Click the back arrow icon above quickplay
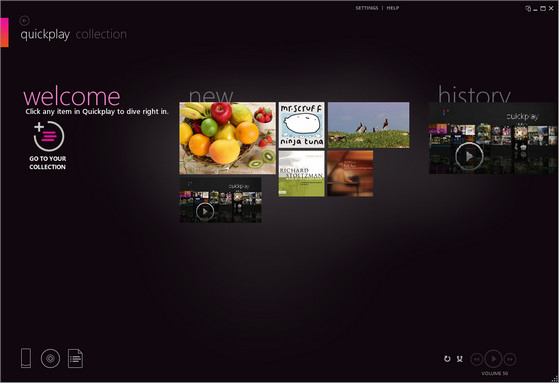This screenshot has width=559, height=383. click(x=25, y=21)
